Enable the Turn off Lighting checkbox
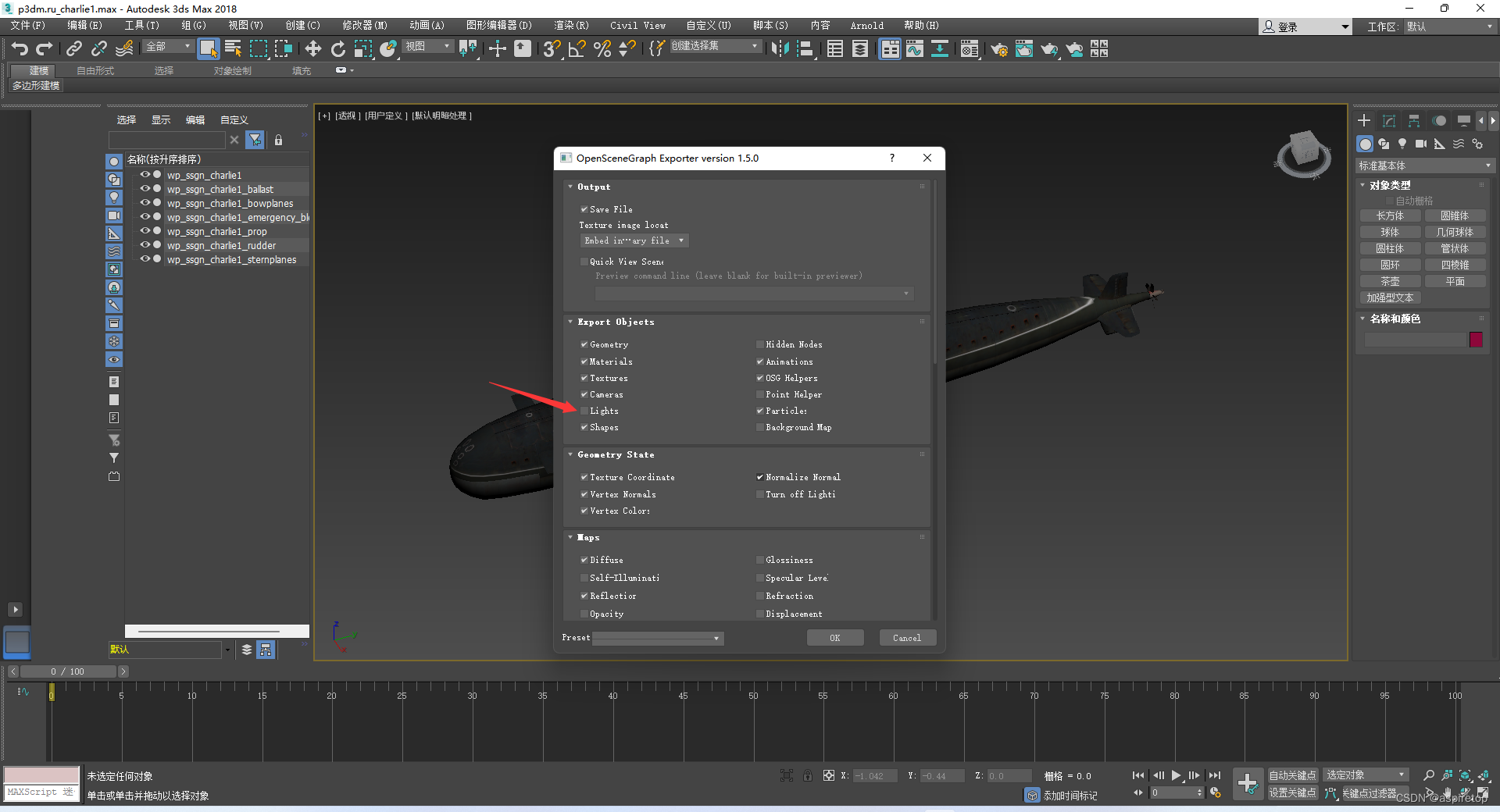Image resolution: width=1500 pixels, height=812 pixels. (759, 494)
